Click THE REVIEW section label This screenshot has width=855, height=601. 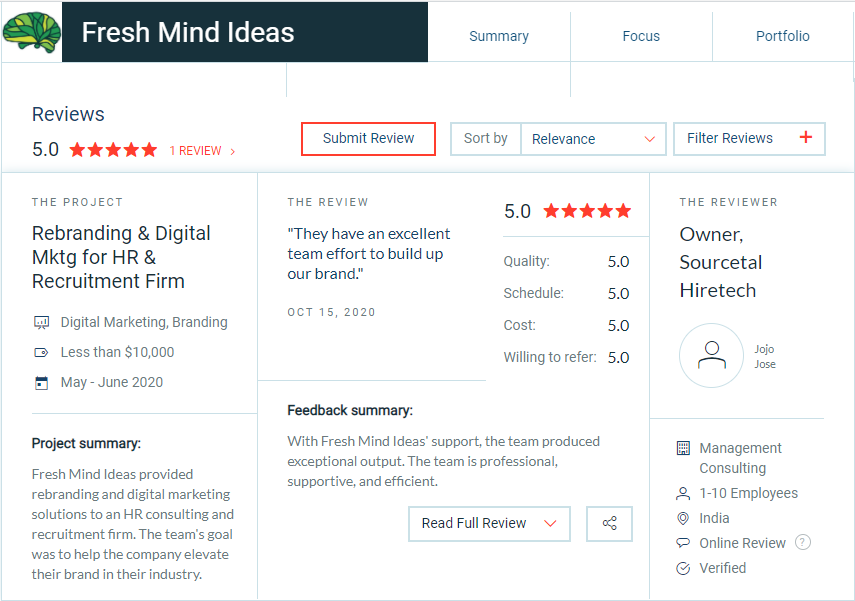pos(328,202)
